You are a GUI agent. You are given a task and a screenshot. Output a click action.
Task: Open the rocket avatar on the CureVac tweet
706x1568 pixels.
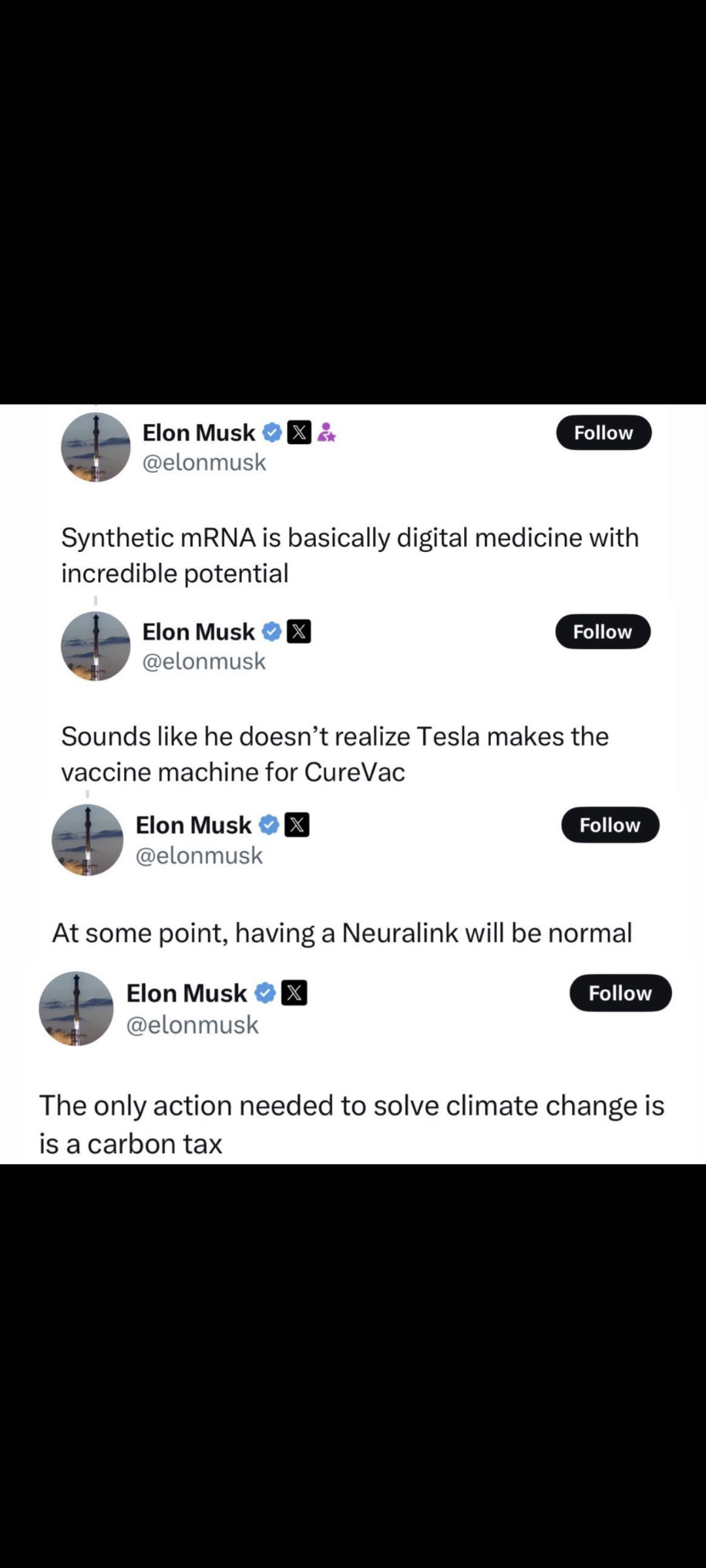pos(96,646)
